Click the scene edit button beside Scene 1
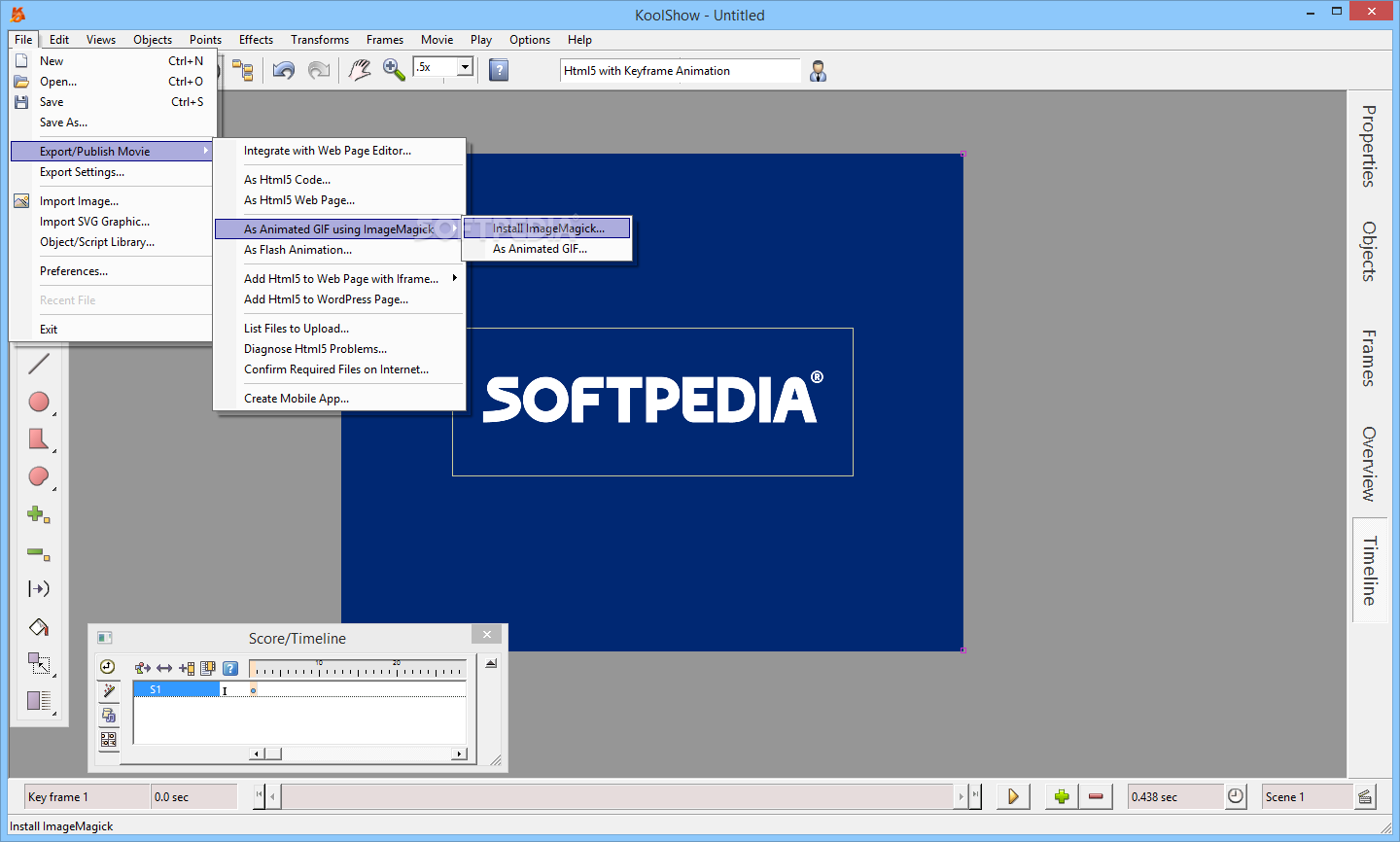Image resolution: width=1400 pixels, height=842 pixels. [1365, 796]
